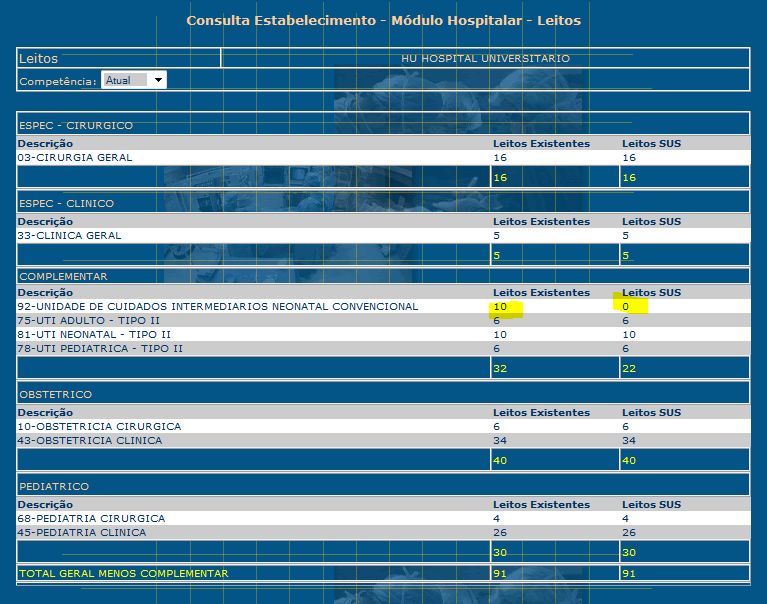Click the HU HOSPITAL UNIVERSITARIO header

point(485,58)
